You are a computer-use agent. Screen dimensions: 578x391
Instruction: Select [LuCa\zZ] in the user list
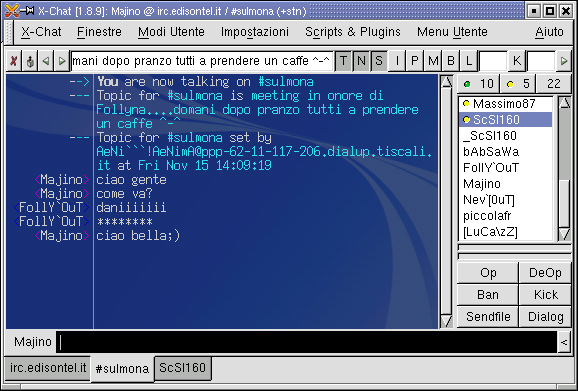505,232
